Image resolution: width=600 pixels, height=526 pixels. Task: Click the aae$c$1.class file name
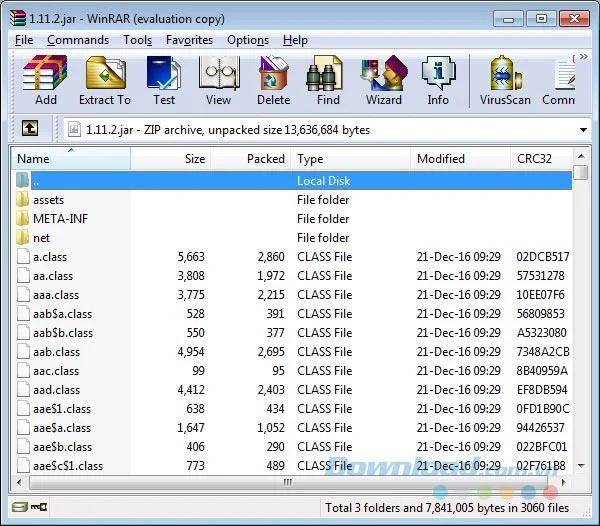(68, 466)
